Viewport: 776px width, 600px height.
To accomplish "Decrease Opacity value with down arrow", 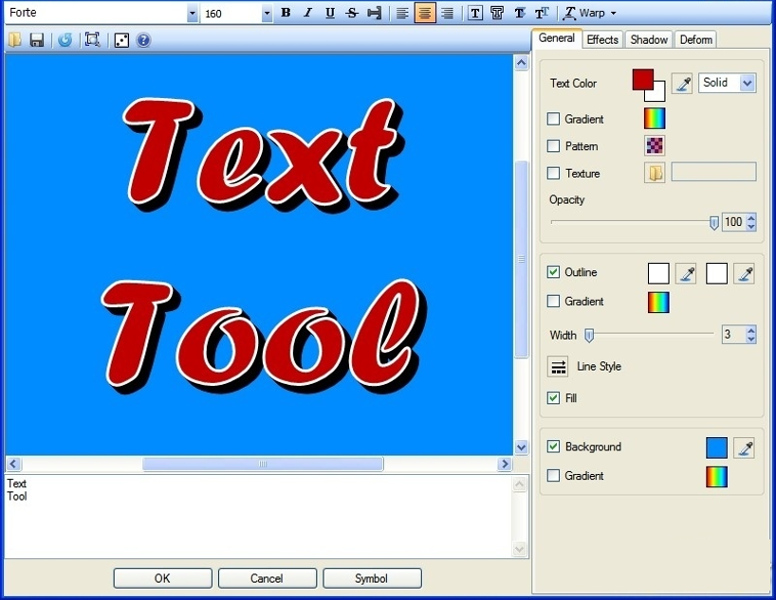I will tap(751, 226).
